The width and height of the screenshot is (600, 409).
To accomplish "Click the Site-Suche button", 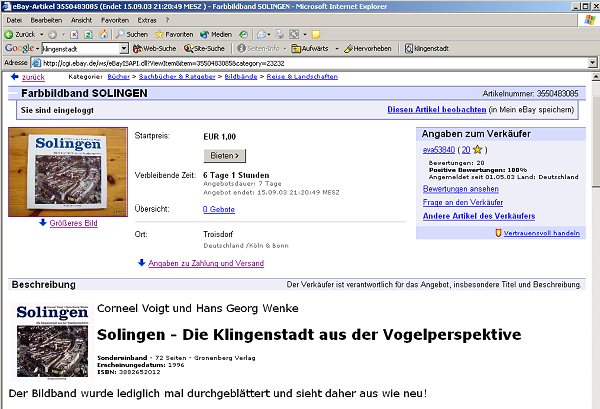I will pos(204,49).
